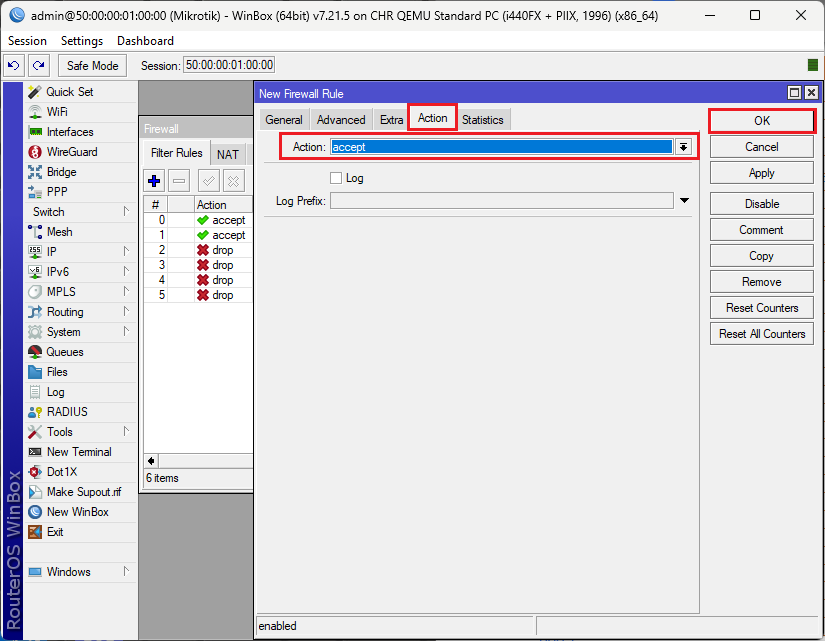The height and width of the screenshot is (641, 825).
Task: Launch New Terminal
Action: tap(80, 452)
